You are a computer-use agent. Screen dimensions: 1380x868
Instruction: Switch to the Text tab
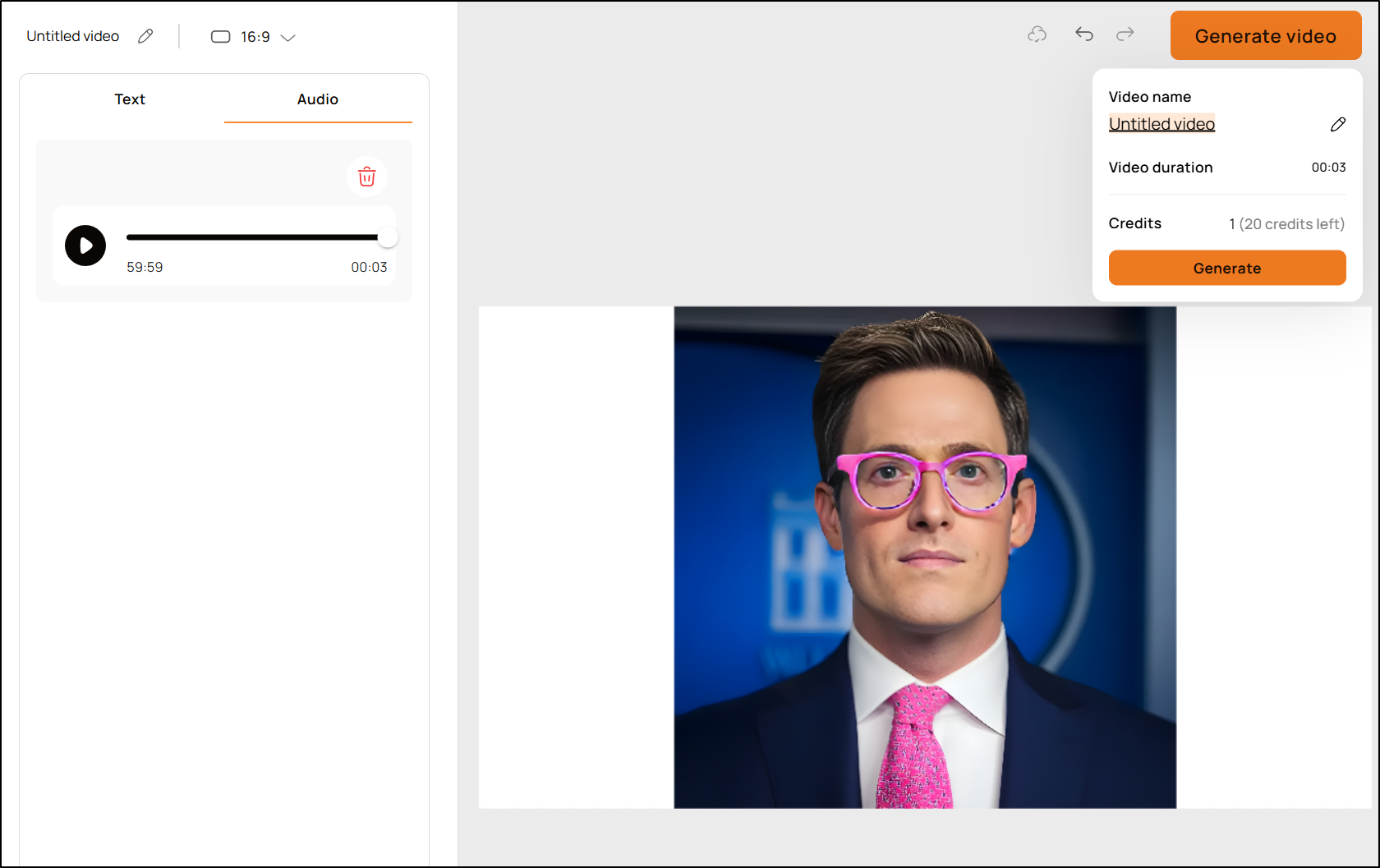pyautogui.click(x=130, y=99)
